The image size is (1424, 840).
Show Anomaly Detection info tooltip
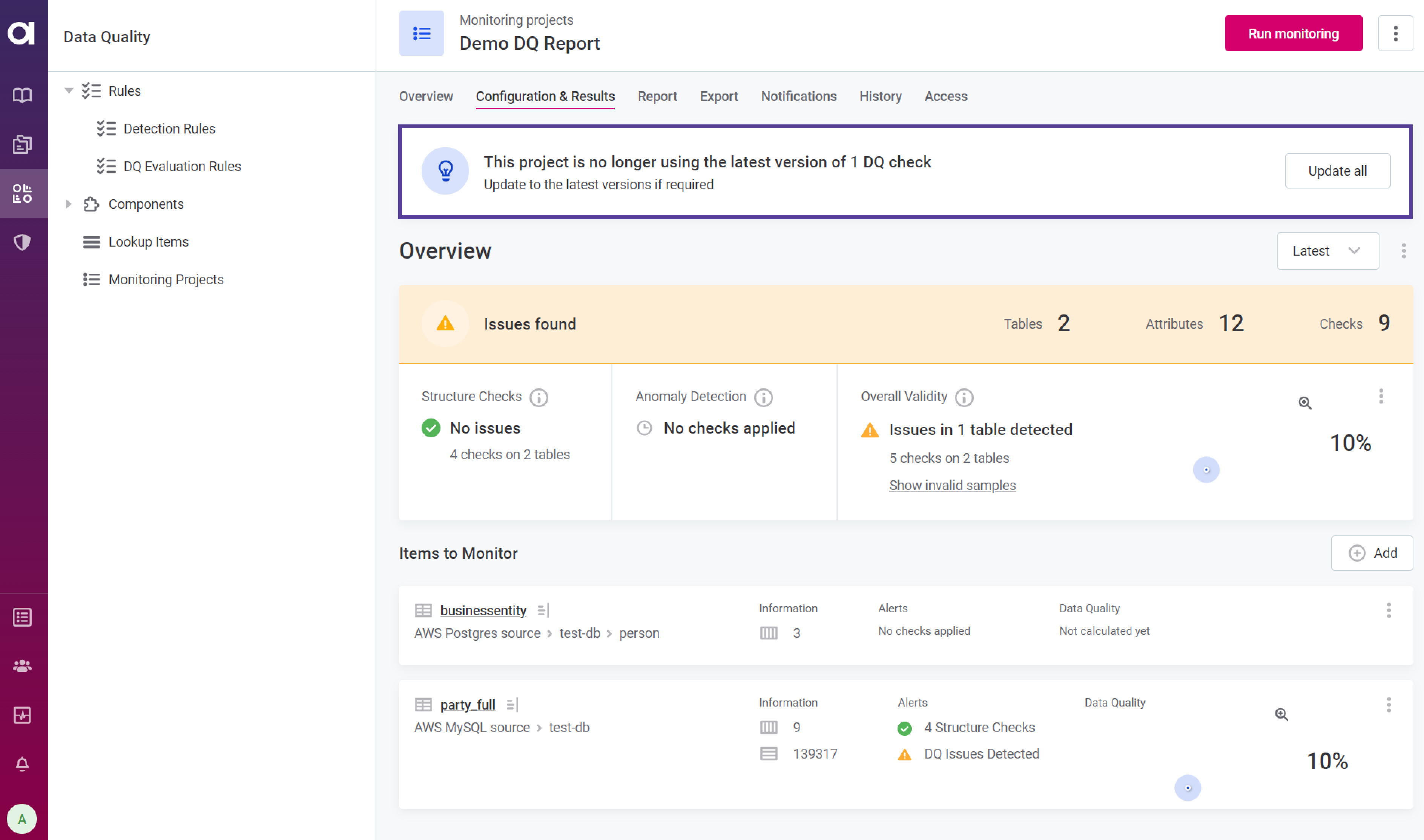[763, 397]
